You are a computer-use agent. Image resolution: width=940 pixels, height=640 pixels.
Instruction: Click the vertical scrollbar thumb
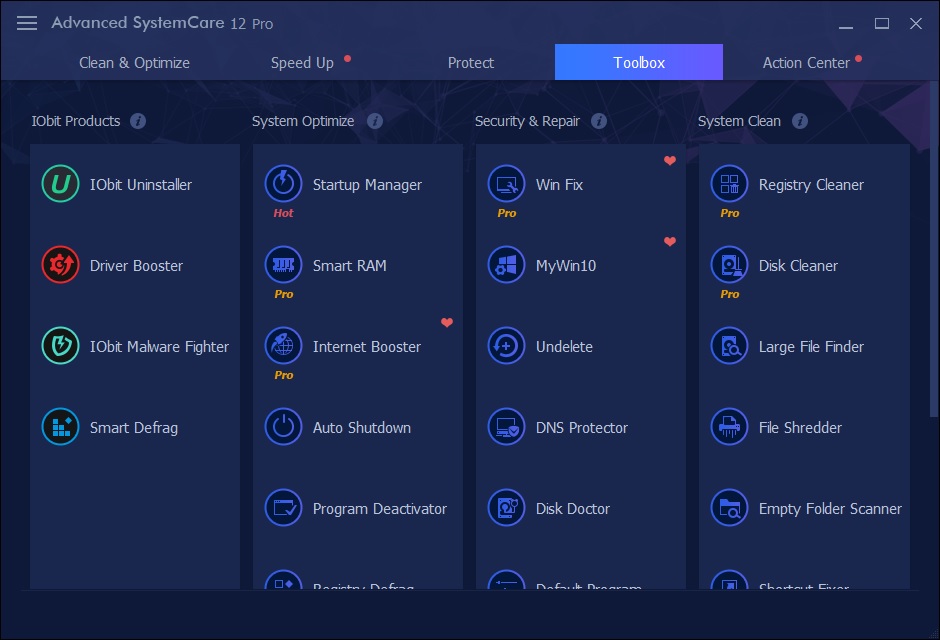tap(934, 249)
